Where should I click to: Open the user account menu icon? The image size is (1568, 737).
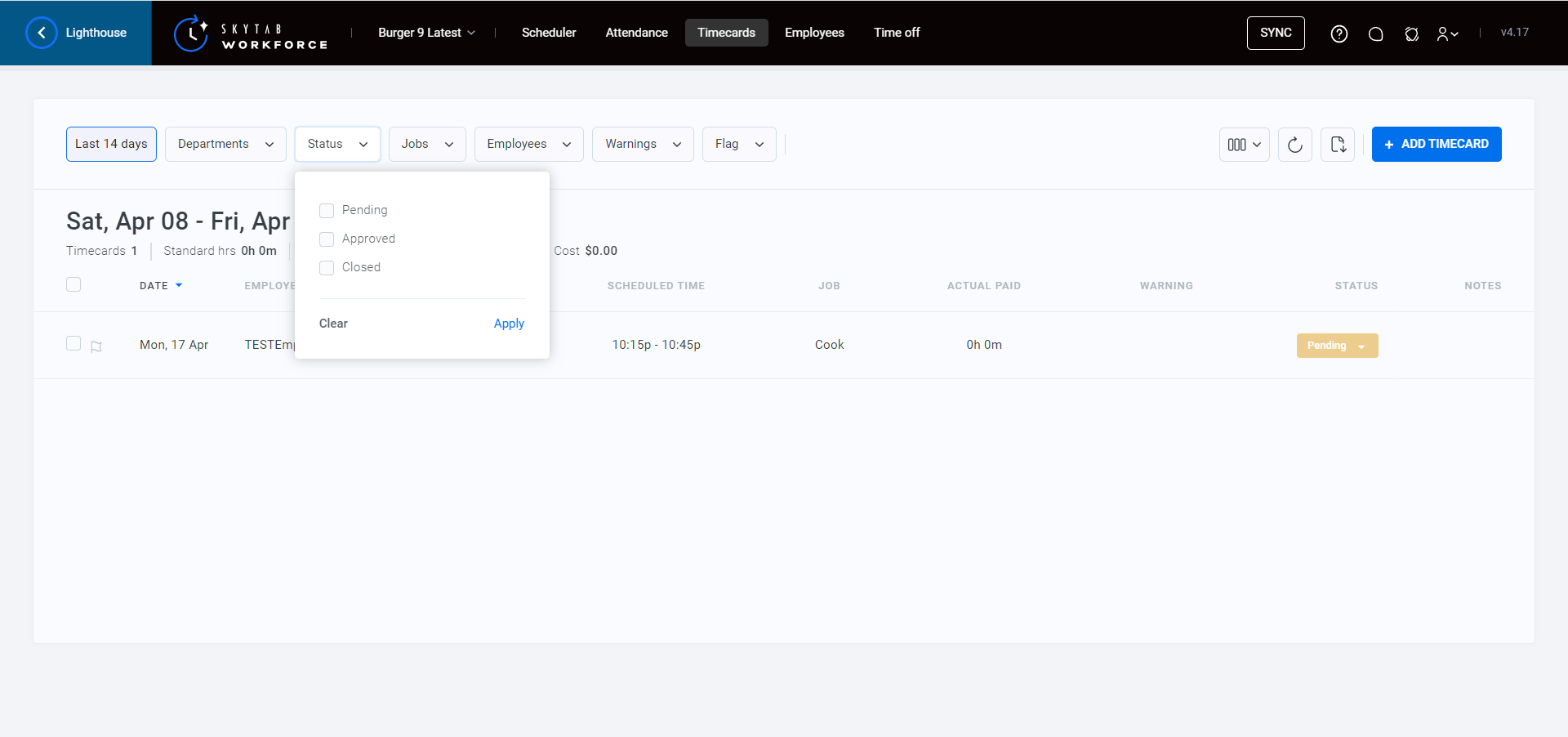point(1447,33)
